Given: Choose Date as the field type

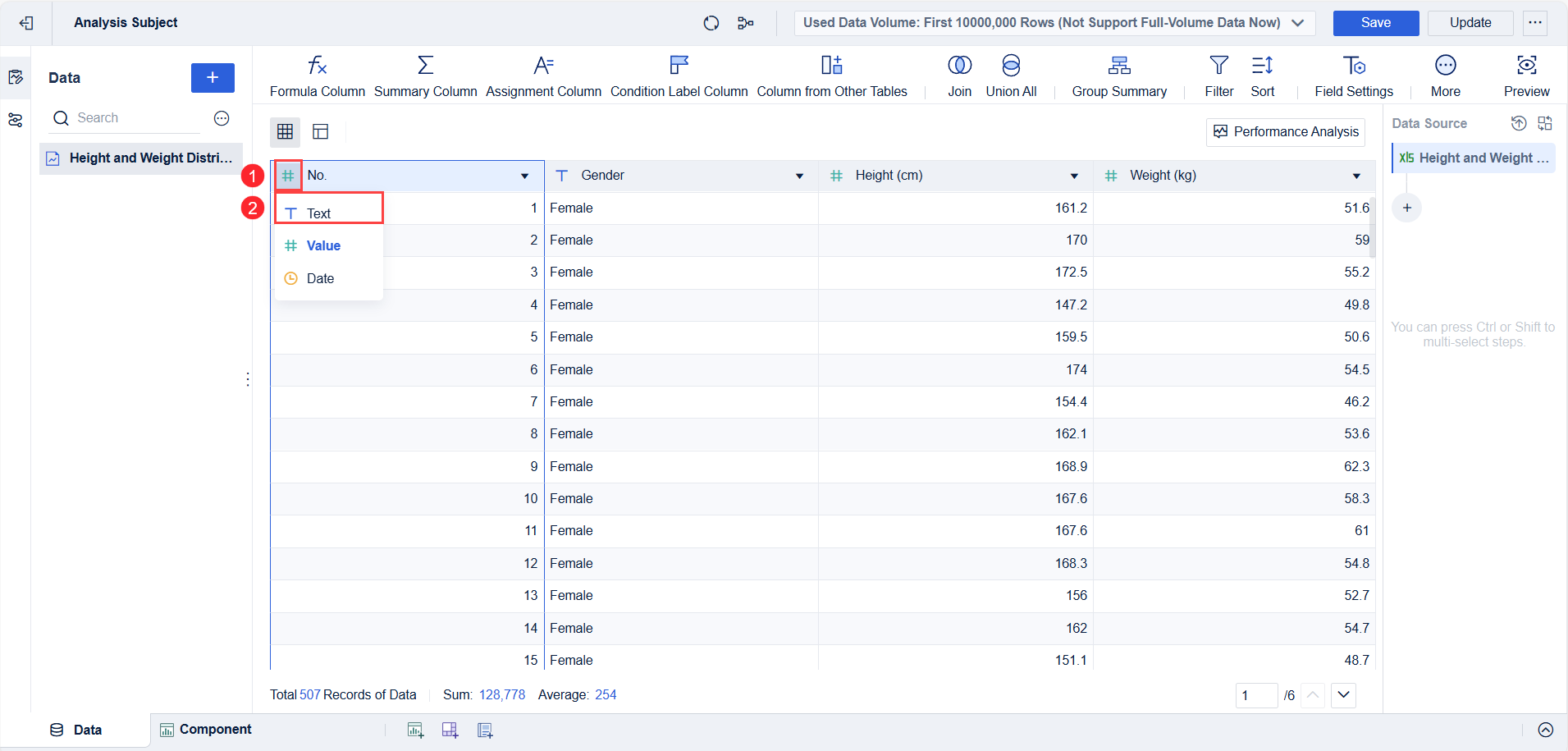Looking at the screenshot, I should coord(329,278).
